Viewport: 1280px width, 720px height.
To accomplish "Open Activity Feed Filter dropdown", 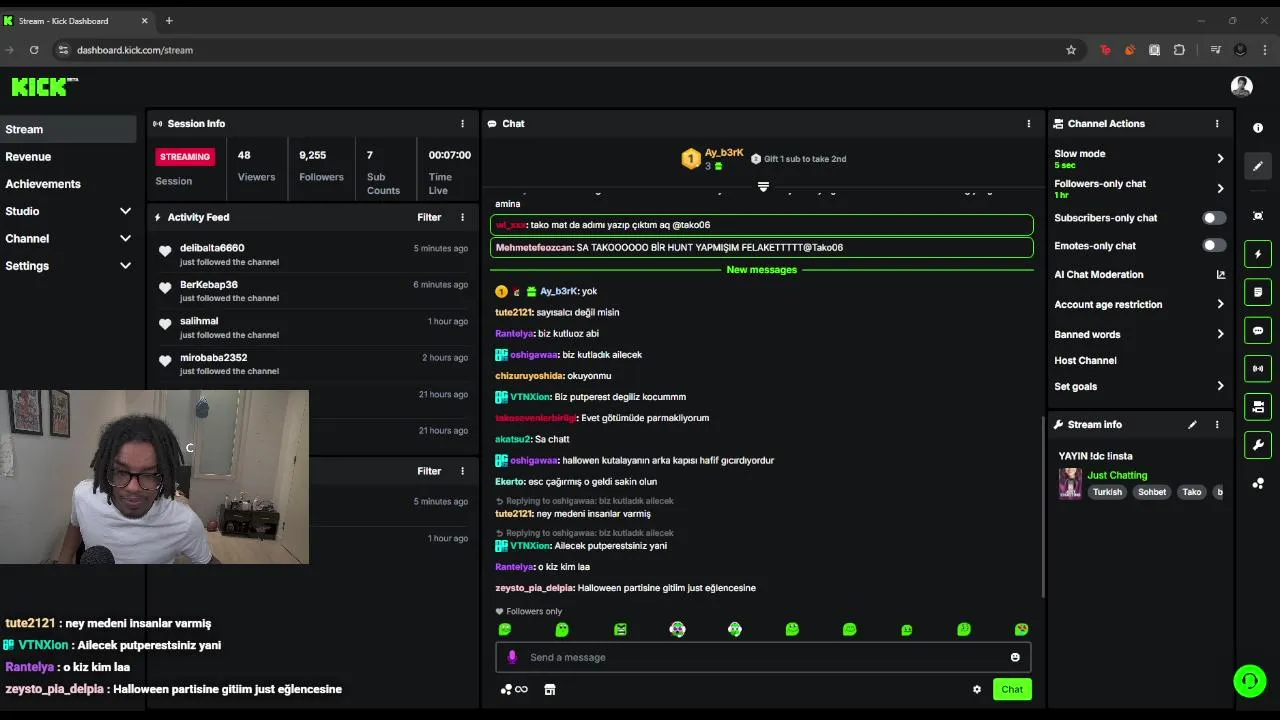I will (x=429, y=217).
